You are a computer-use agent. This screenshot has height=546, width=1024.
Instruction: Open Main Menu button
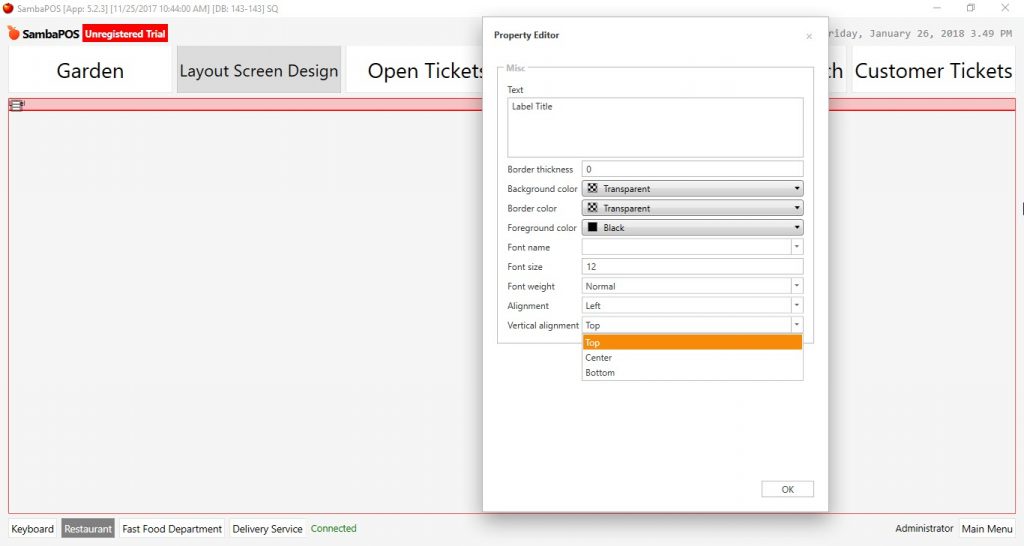[987, 529]
